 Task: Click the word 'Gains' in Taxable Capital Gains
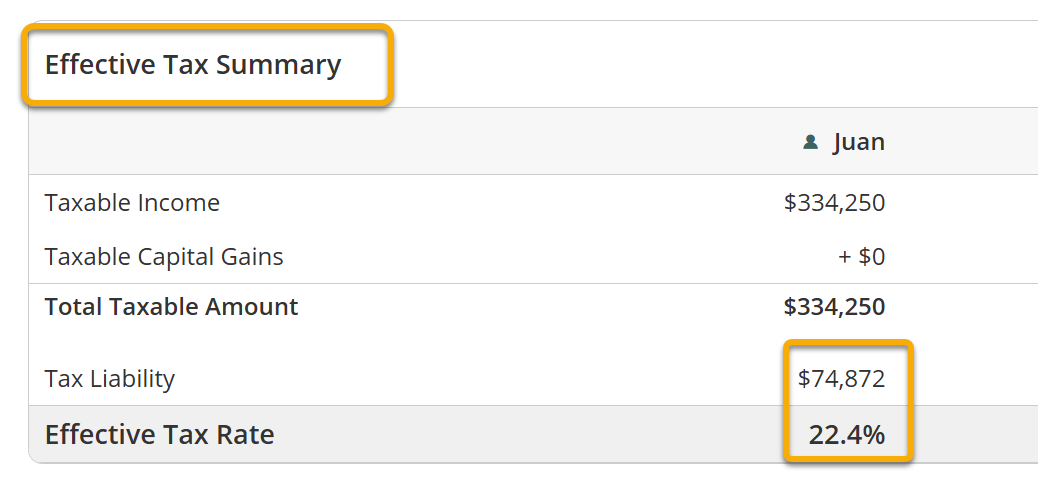(x=252, y=257)
